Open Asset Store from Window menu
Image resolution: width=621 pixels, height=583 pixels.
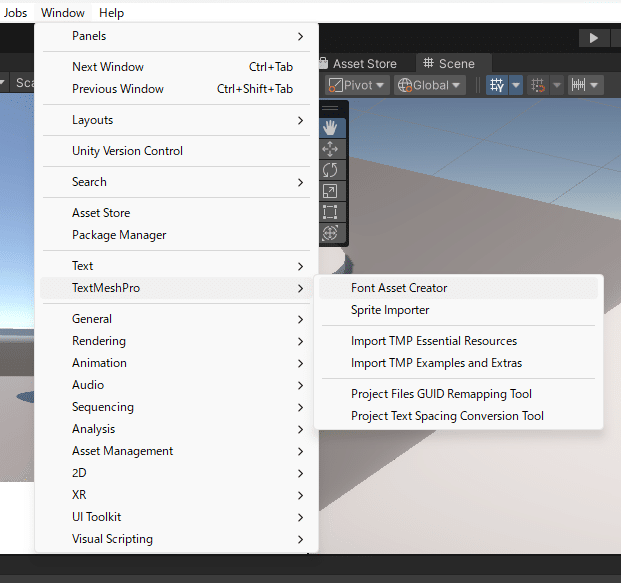point(176,213)
